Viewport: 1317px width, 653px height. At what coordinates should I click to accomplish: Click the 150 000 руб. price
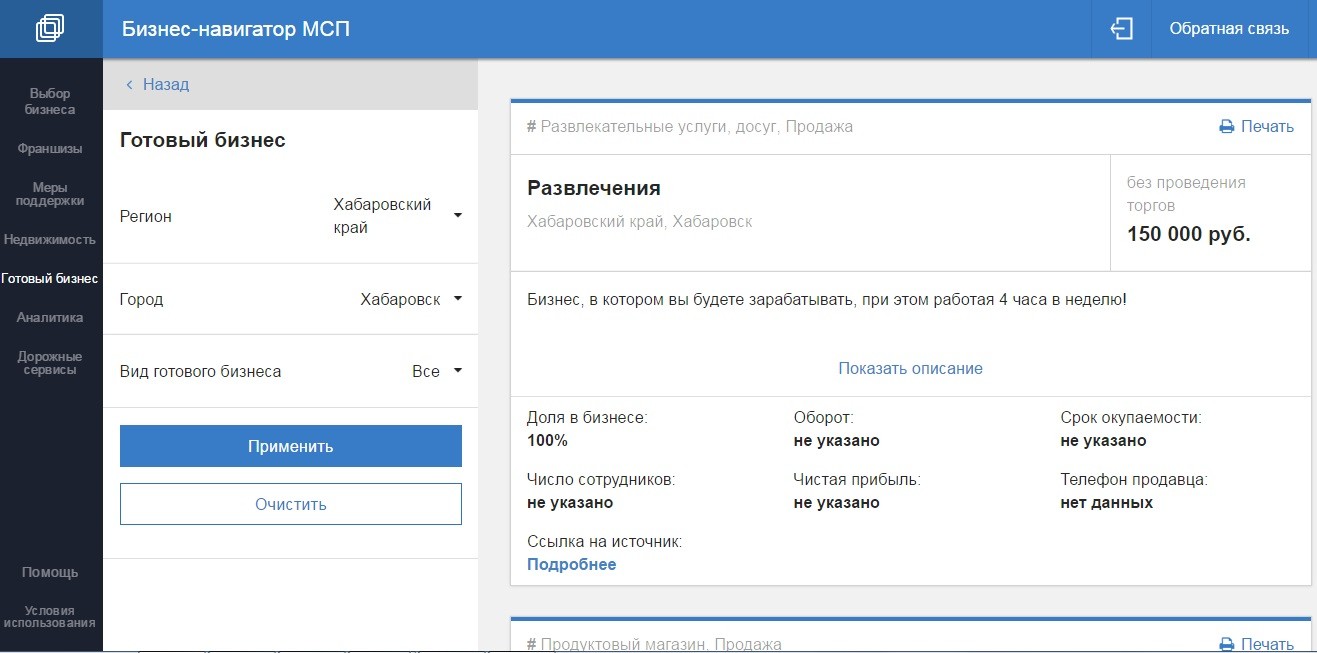pyautogui.click(x=1189, y=234)
